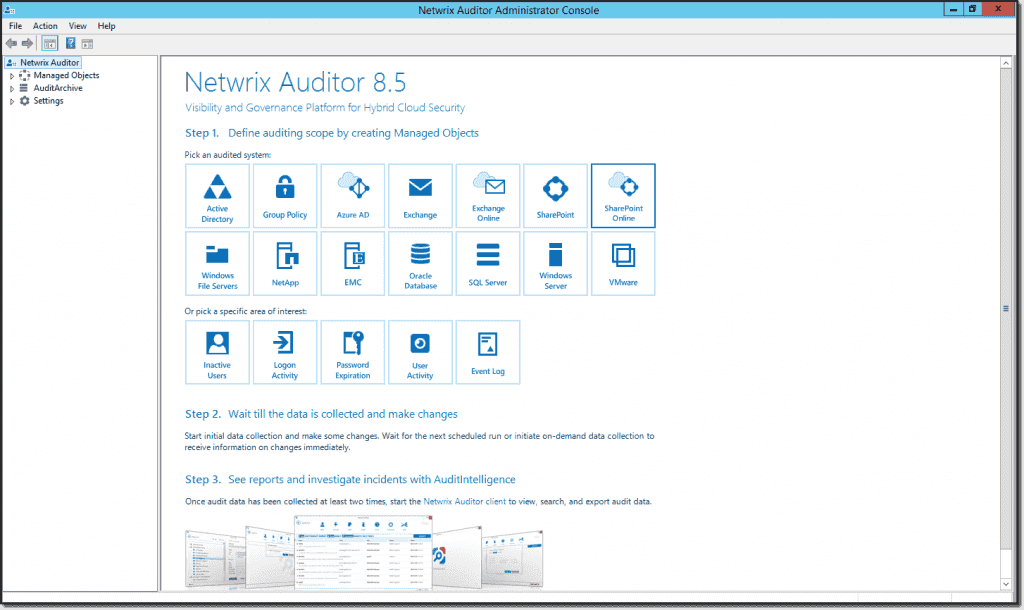This screenshot has width=1024, height=610.
Task: Open the Windows Server tile
Action: pyautogui.click(x=555, y=263)
